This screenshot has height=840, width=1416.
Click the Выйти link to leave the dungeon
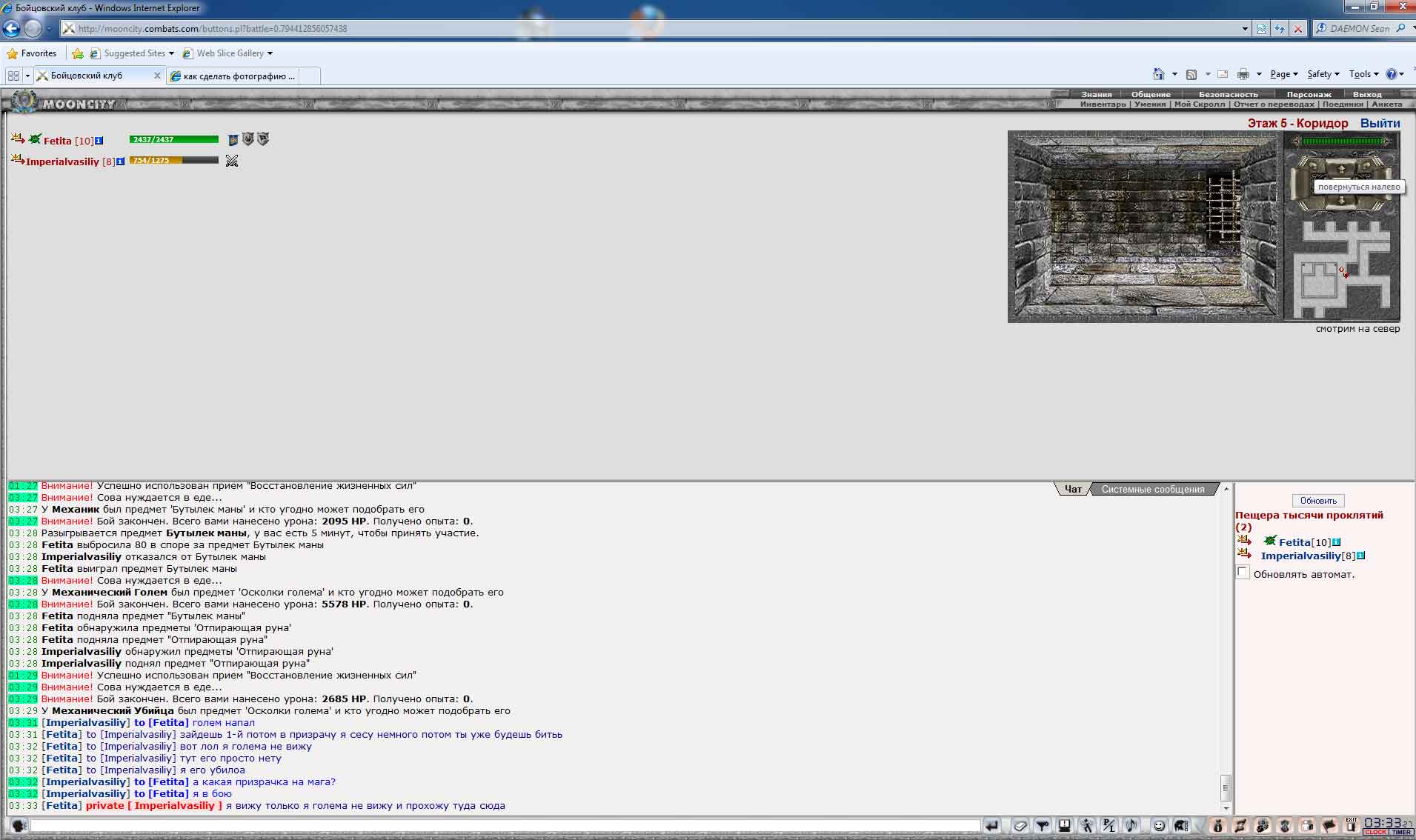pyautogui.click(x=1380, y=123)
